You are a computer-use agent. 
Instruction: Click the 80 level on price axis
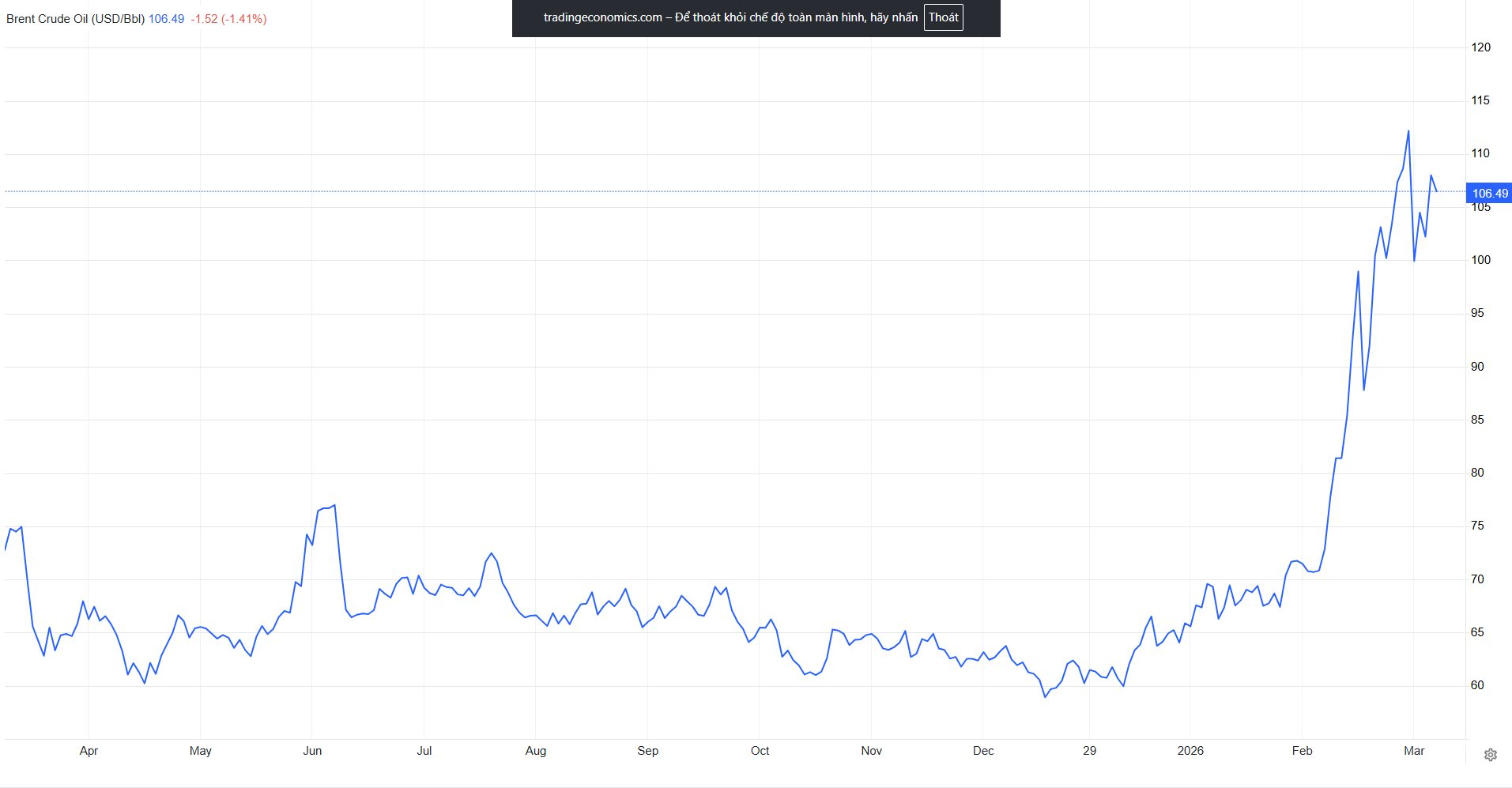pyautogui.click(x=1477, y=473)
